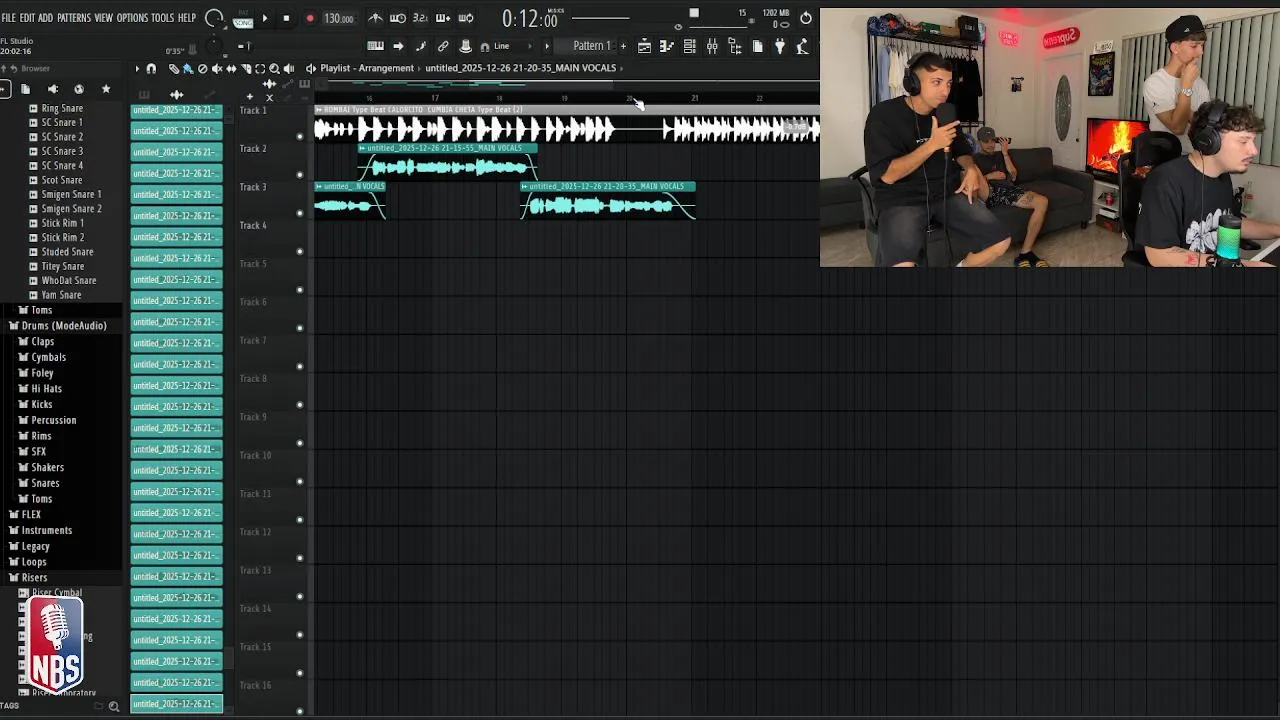This screenshot has width=1280, height=720.
Task: Select the 21-15-55_MAIN VOCALS clip on Track 2
Action: [448, 163]
